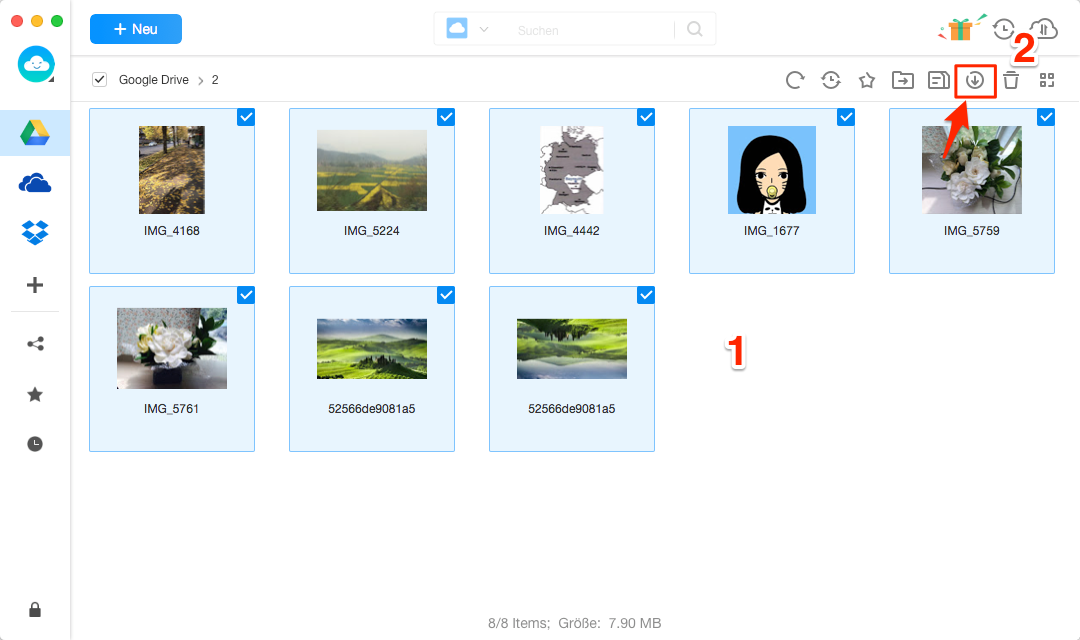Open OneDrive from the sidebar

click(35, 183)
